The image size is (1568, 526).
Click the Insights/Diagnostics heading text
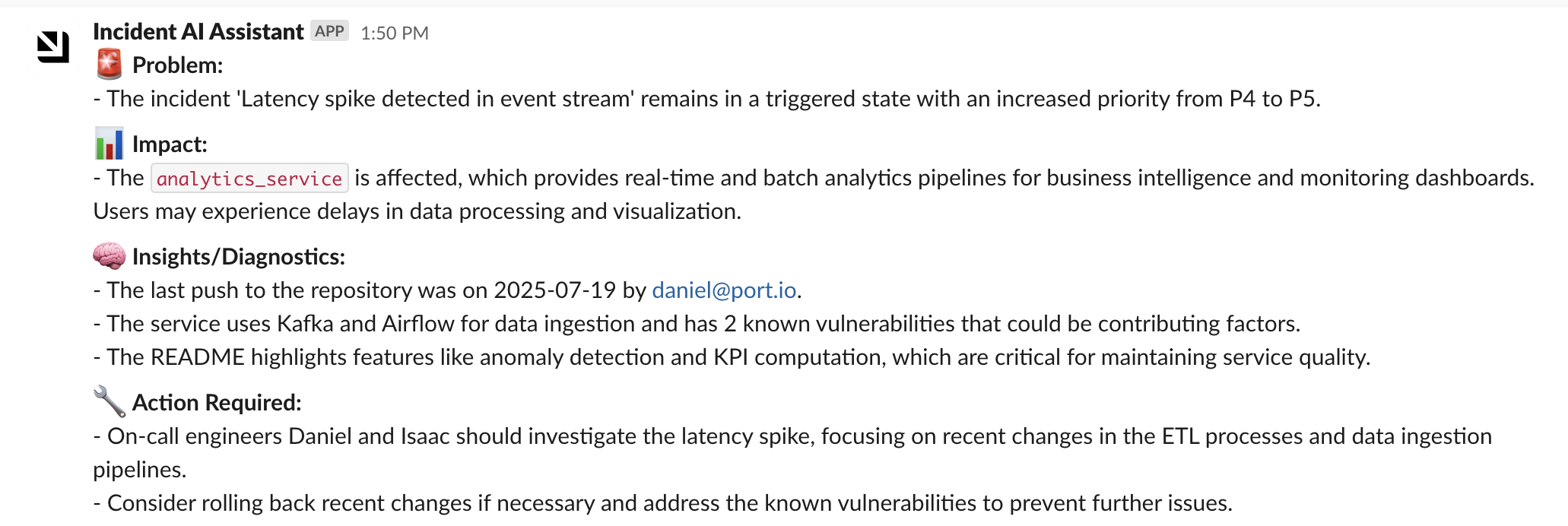tap(239, 257)
